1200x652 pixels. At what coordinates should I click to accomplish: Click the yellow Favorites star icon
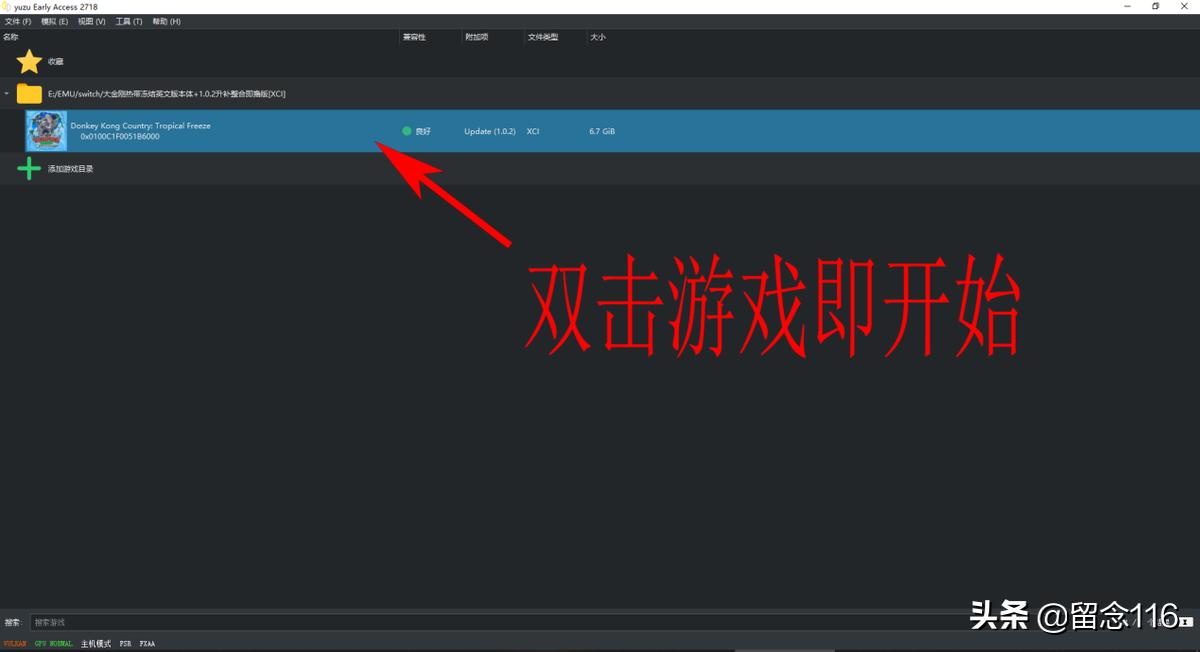click(29, 61)
